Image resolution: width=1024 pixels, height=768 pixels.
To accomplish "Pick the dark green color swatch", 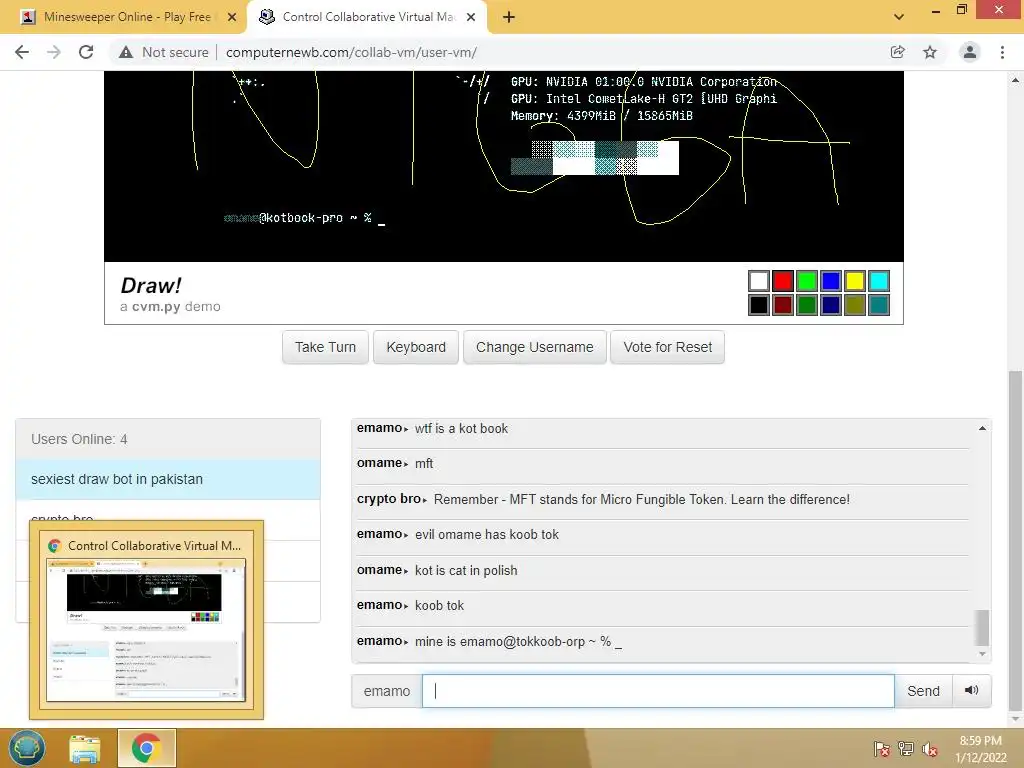I will (807, 305).
